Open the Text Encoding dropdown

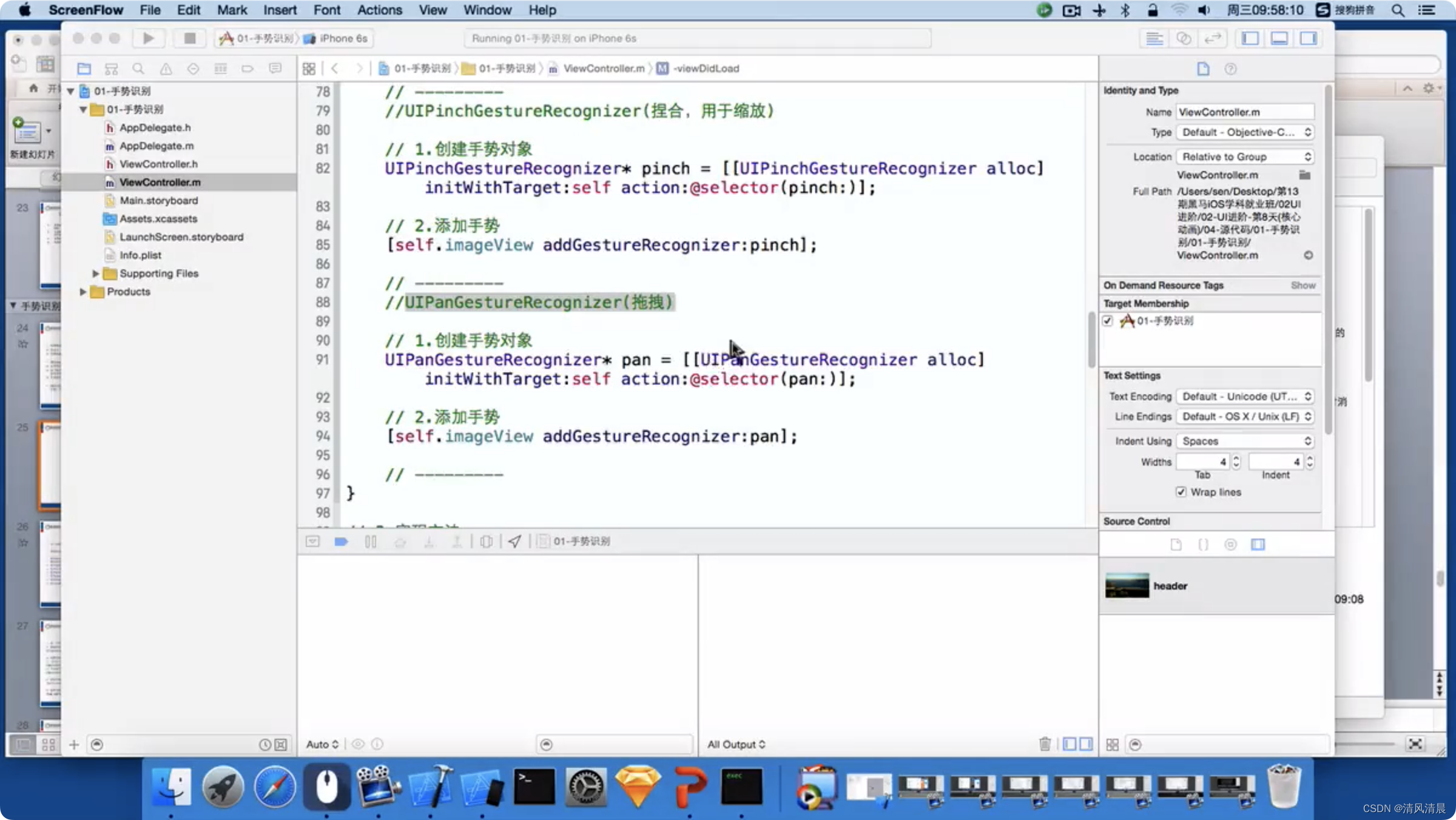coord(1245,397)
